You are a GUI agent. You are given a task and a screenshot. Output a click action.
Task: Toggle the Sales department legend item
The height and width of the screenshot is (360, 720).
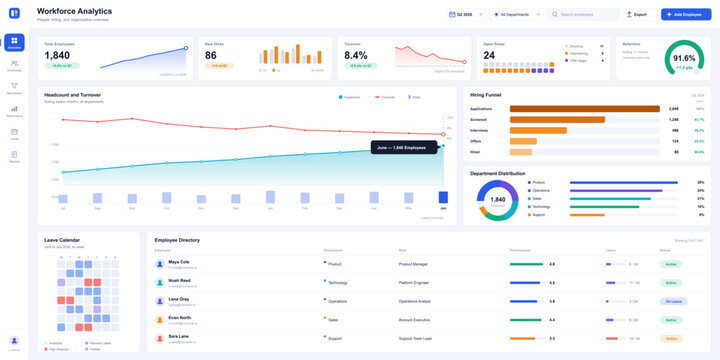tap(535, 199)
